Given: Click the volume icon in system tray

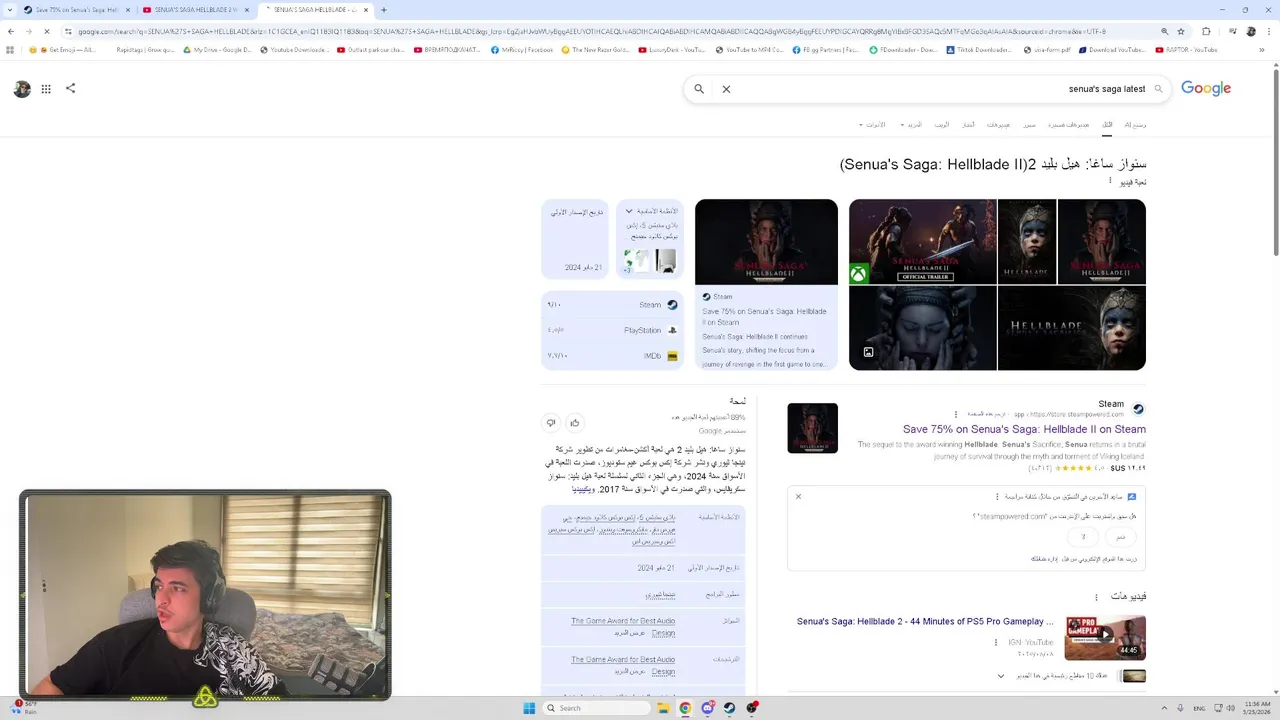Looking at the screenshot, I should [x=1230, y=708].
